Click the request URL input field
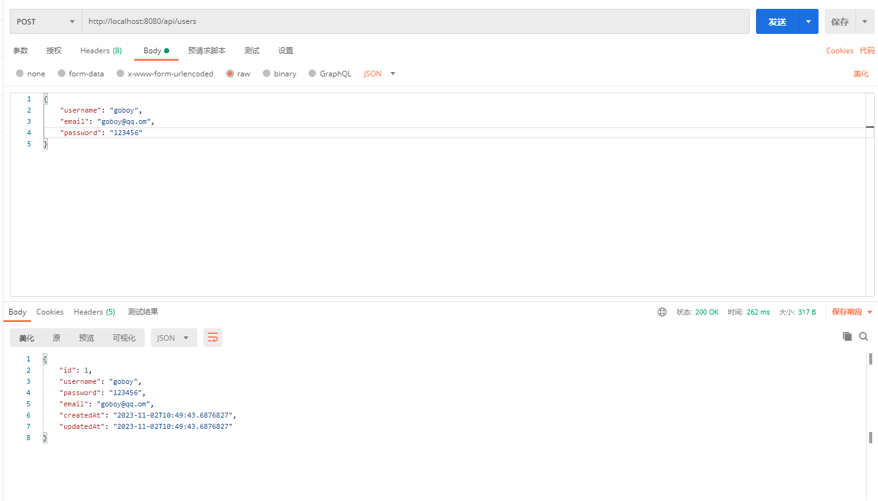The height and width of the screenshot is (501, 878). point(415,21)
